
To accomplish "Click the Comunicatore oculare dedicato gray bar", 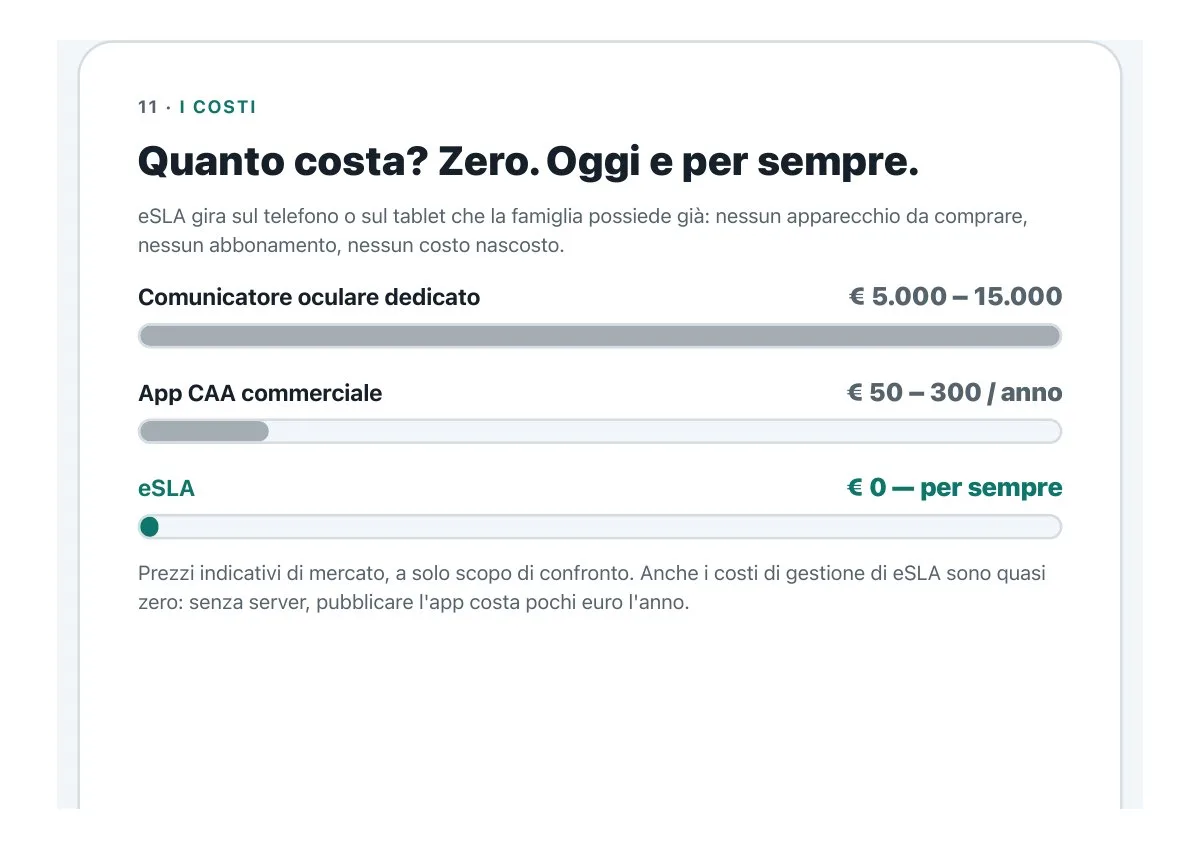I will click(600, 336).
